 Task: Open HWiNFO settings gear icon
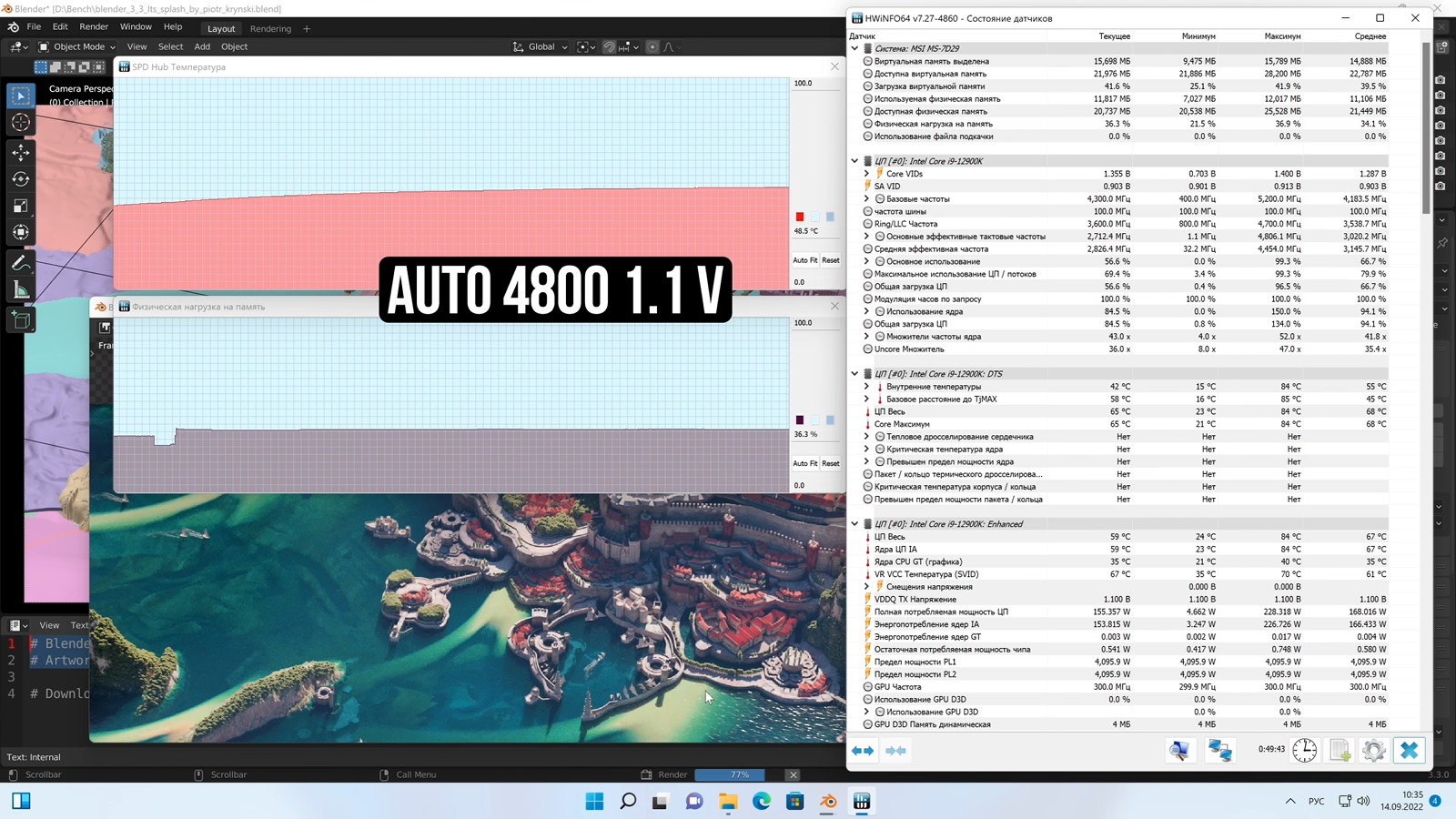pyautogui.click(x=1374, y=750)
